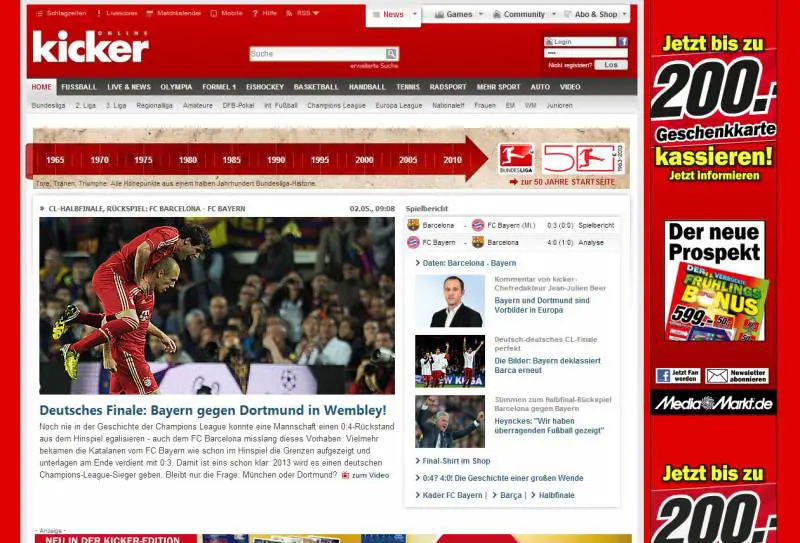This screenshot has width=800, height=543.
Task: Click the Mobile phone icon
Action: [214, 13]
